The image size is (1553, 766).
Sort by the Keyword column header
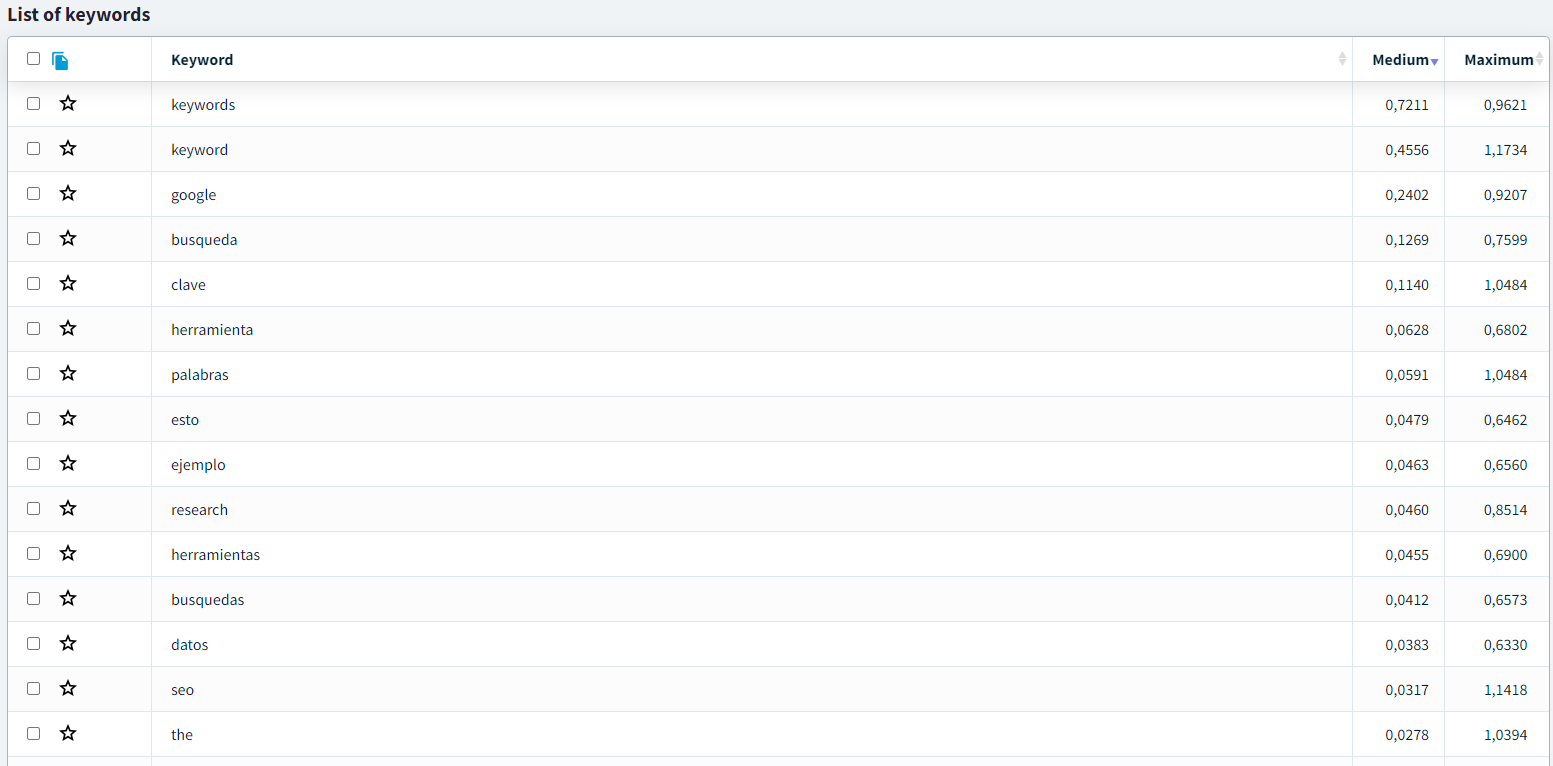202,60
